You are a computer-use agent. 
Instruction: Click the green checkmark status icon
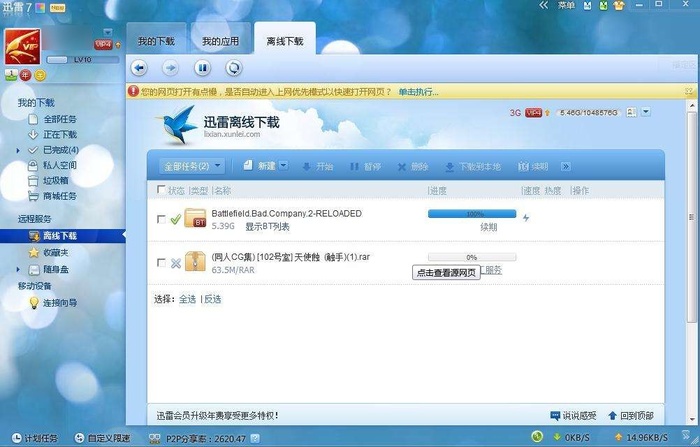(176, 219)
